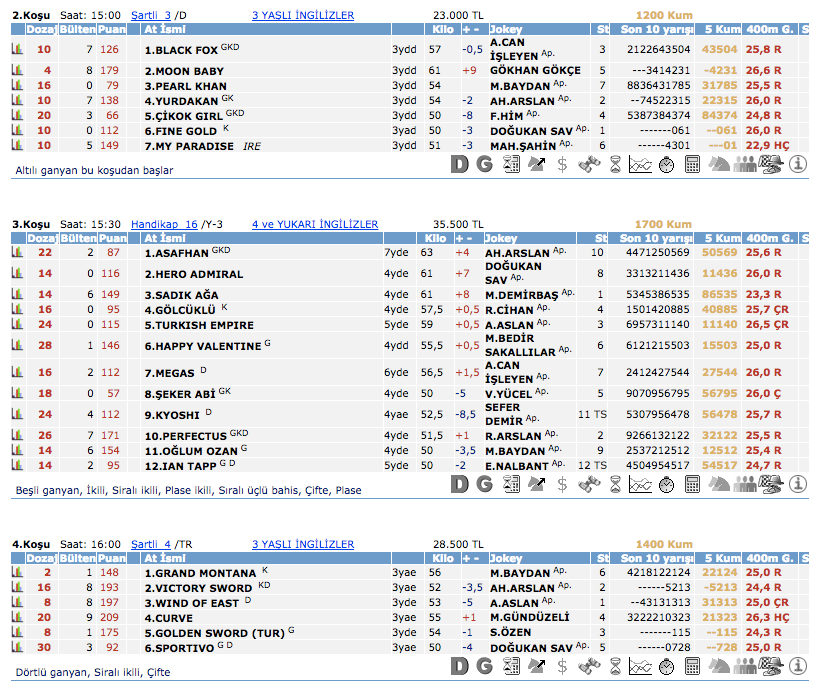Click the Jokey column header in race 3
The image size is (823, 693).
coord(503,239)
